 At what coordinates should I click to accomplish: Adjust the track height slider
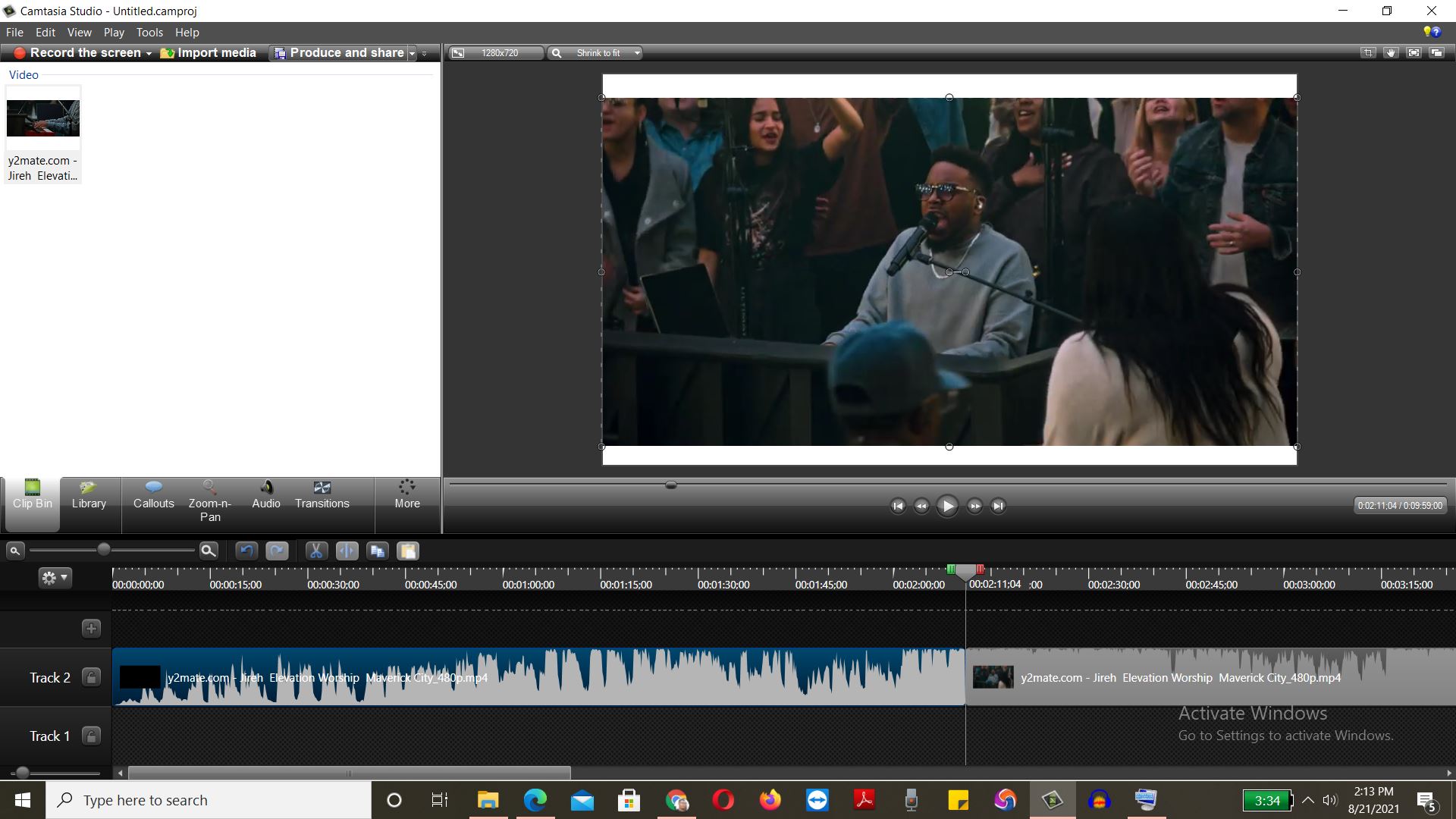pyautogui.click(x=23, y=773)
